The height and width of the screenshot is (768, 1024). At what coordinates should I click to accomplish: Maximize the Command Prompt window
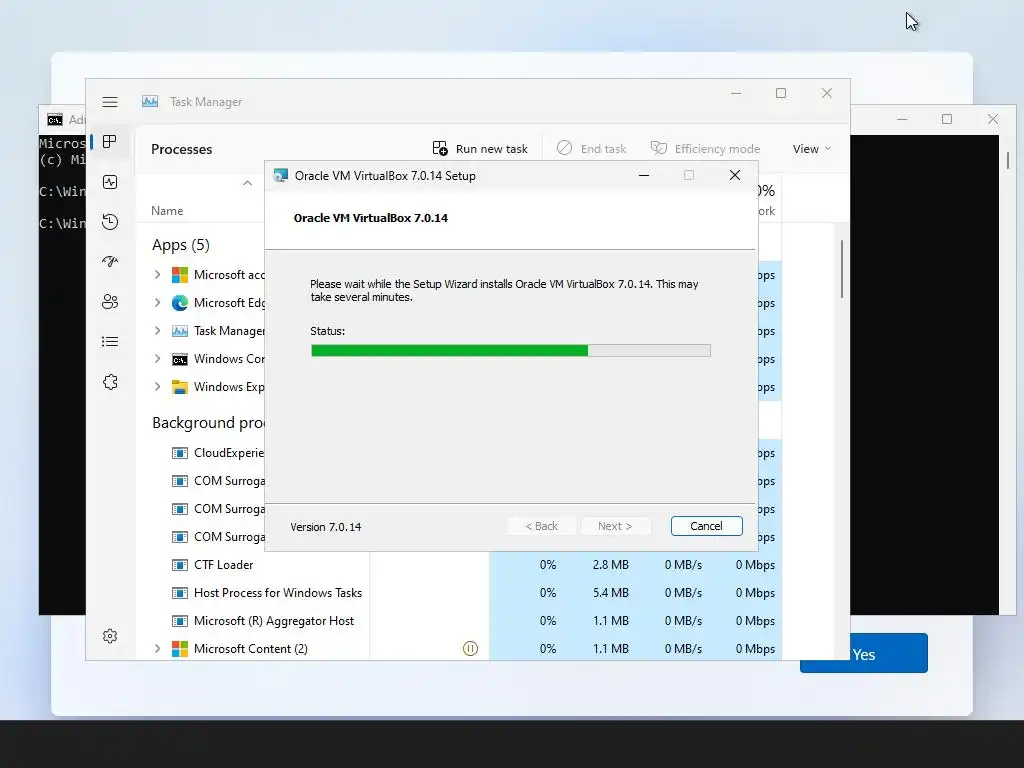[x=947, y=119]
